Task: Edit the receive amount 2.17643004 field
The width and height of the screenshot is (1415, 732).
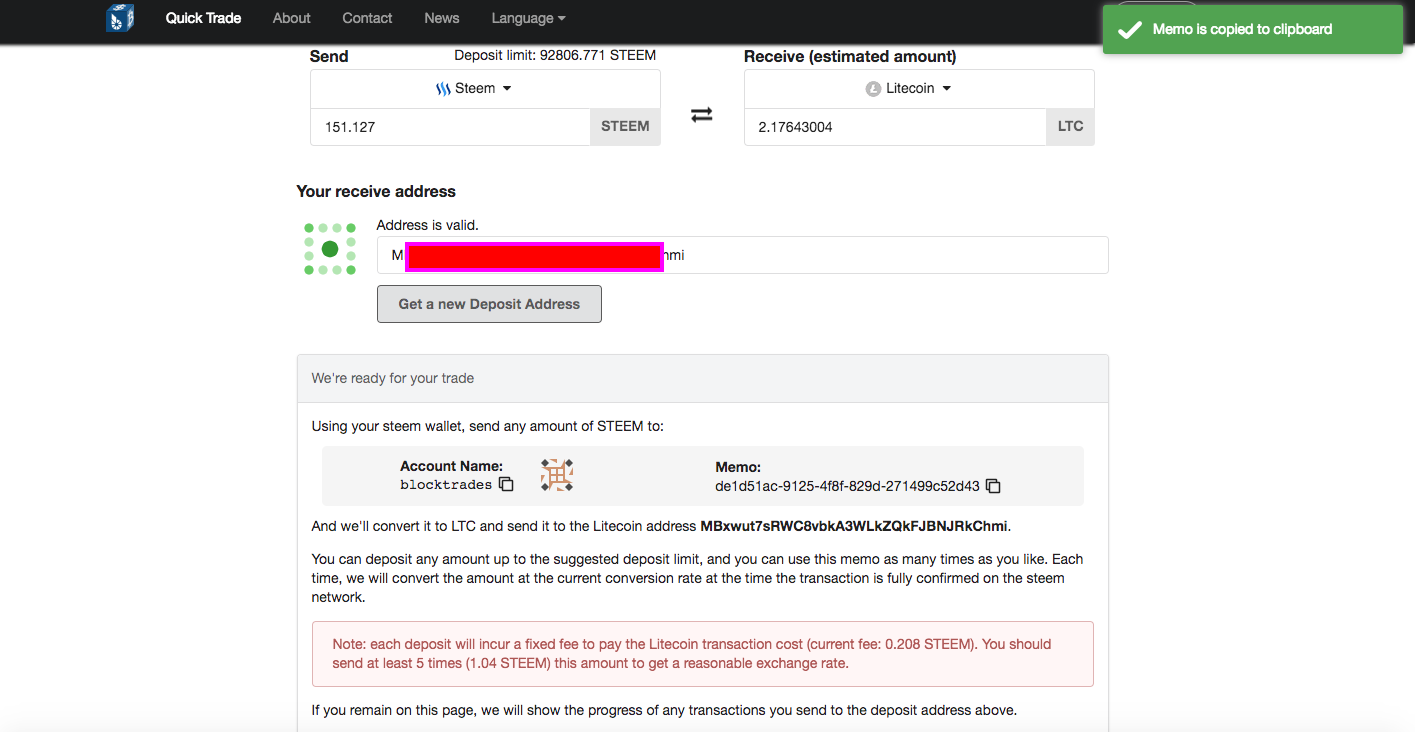Action: tap(896, 127)
